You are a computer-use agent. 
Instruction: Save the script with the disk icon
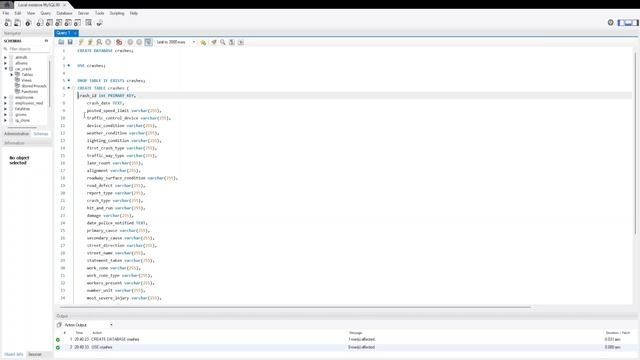coord(70,42)
